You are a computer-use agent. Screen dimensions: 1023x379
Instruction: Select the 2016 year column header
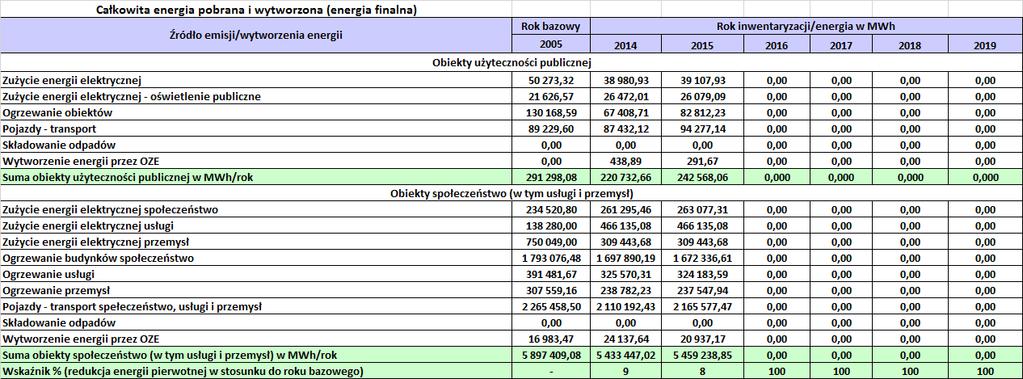click(x=776, y=45)
